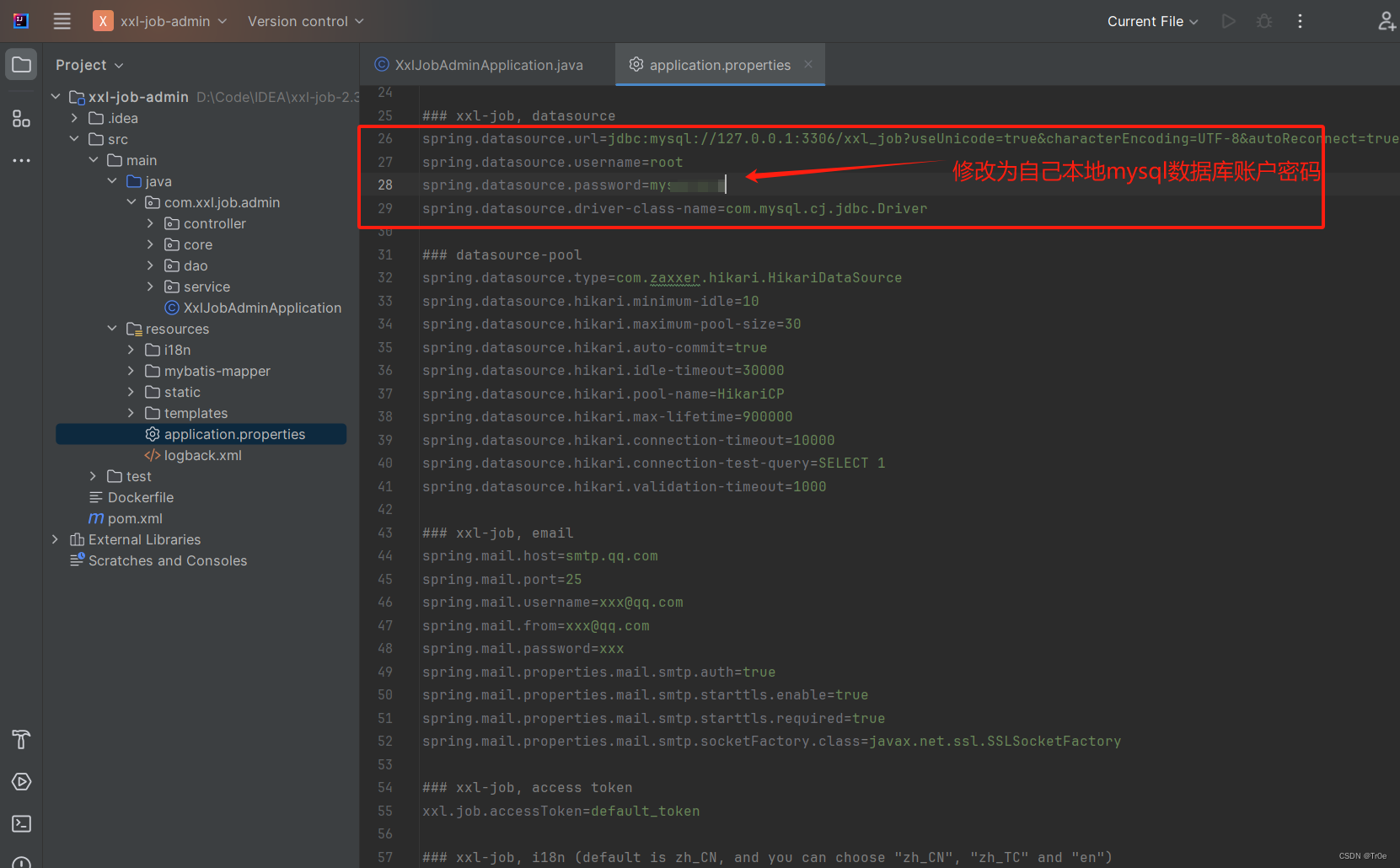The width and height of the screenshot is (1400, 868).
Task: Close the application.properties tab
Action: [808, 64]
